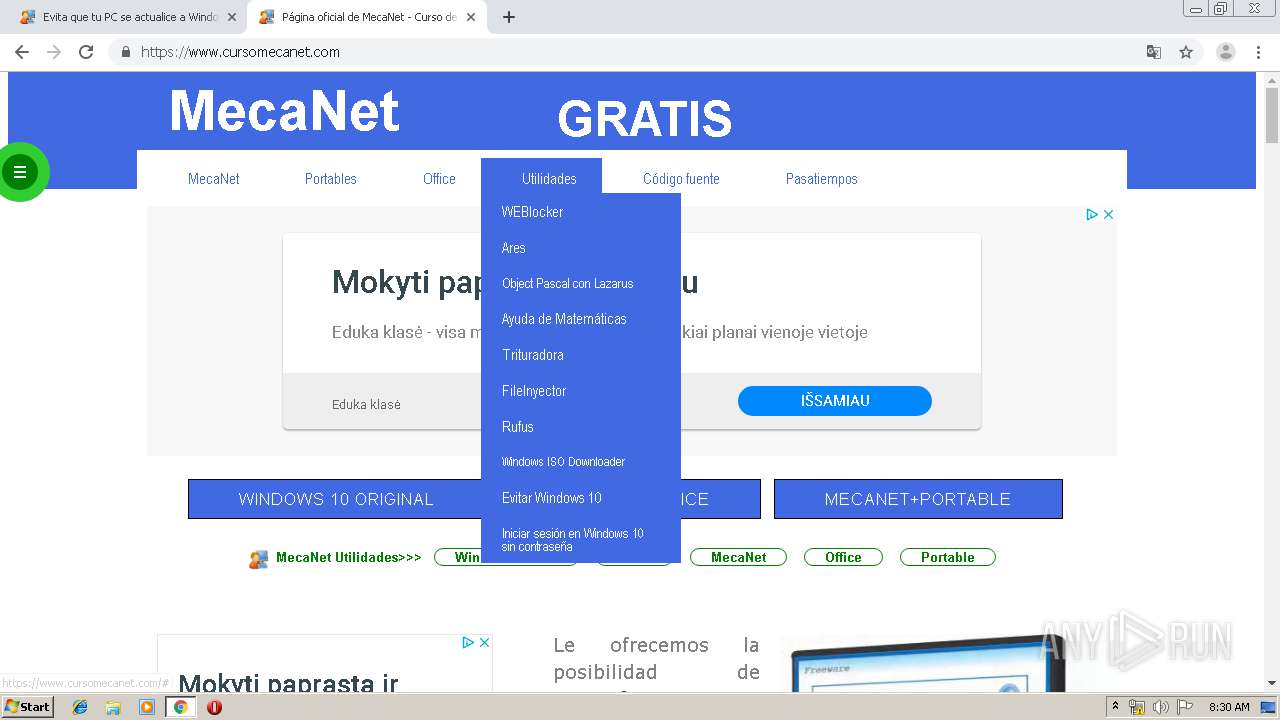Open Internet Explorer from the taskbar
This screenshot has height=720, width=1280.
[x=80, y=707]
